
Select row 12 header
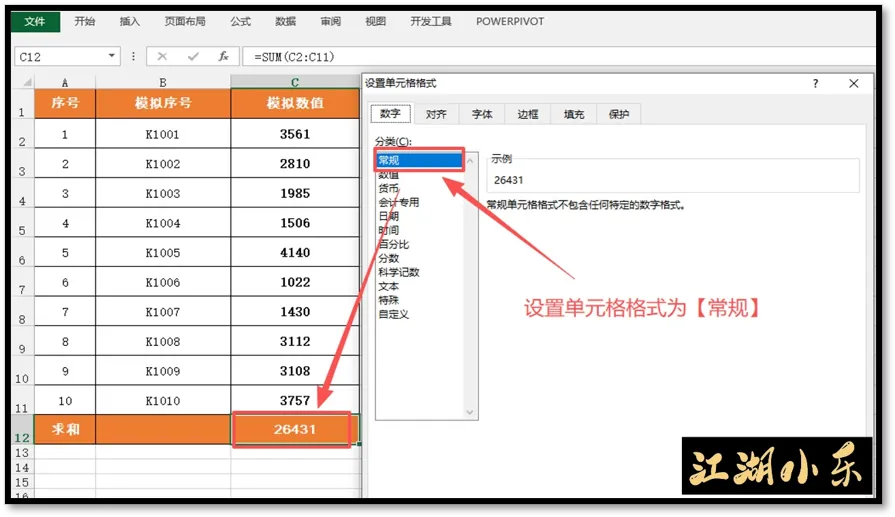pos(22,430)
